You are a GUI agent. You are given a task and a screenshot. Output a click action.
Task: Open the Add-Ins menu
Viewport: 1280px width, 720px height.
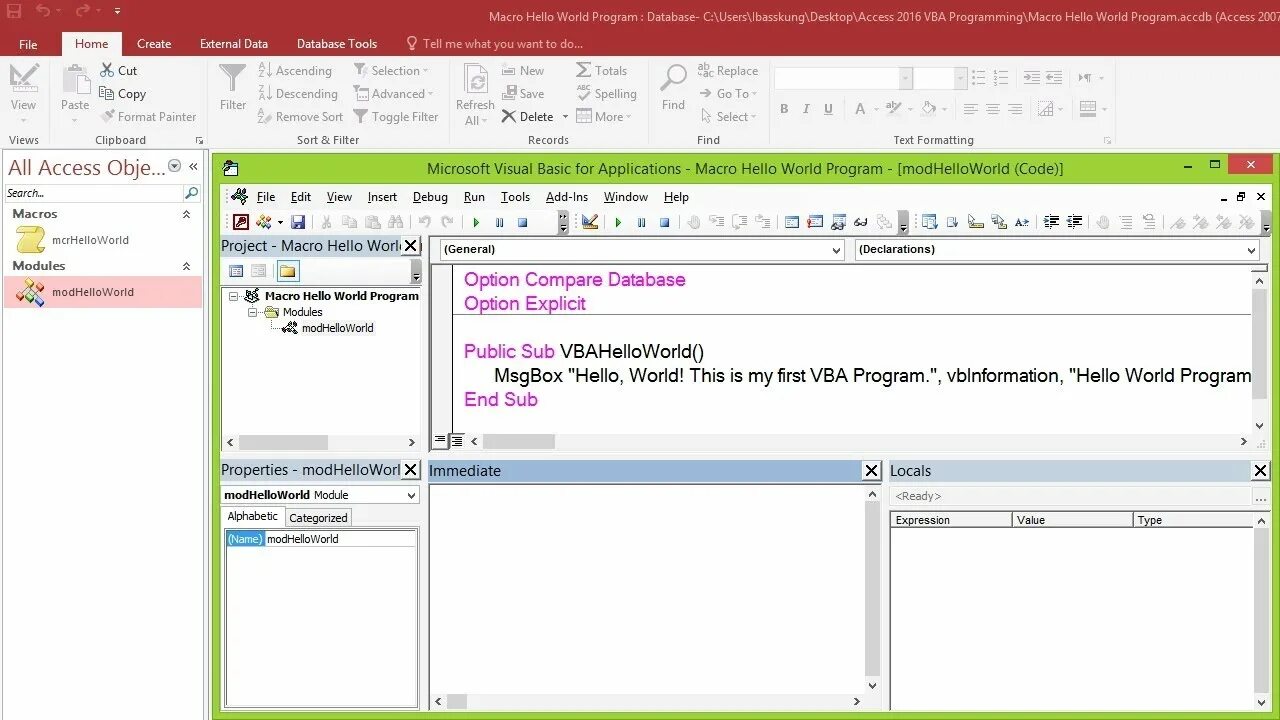(567, 197)
